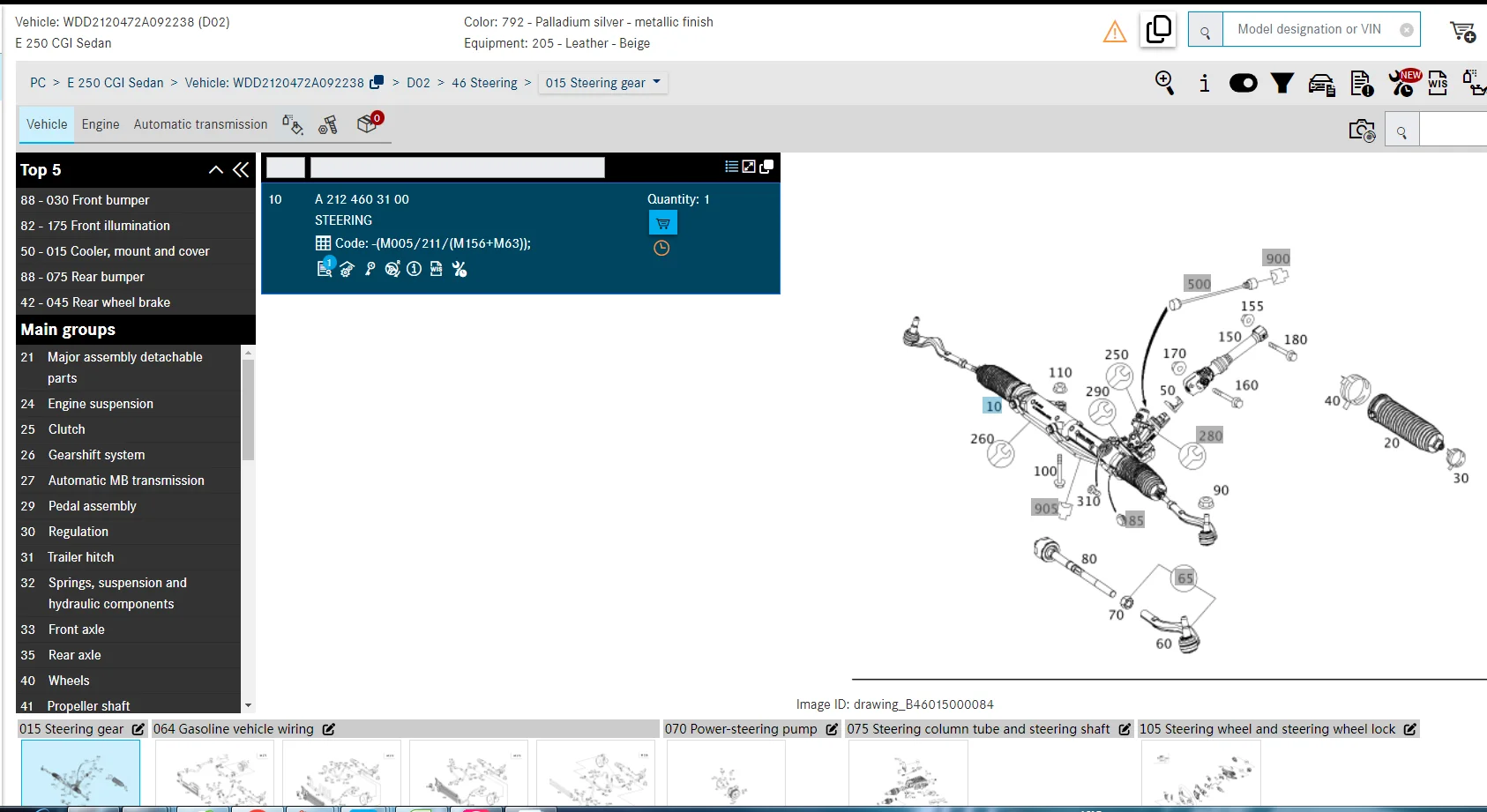Click the bolt and nut standard parts icon
Screen dimensions: 1487x812
point(328,125)
